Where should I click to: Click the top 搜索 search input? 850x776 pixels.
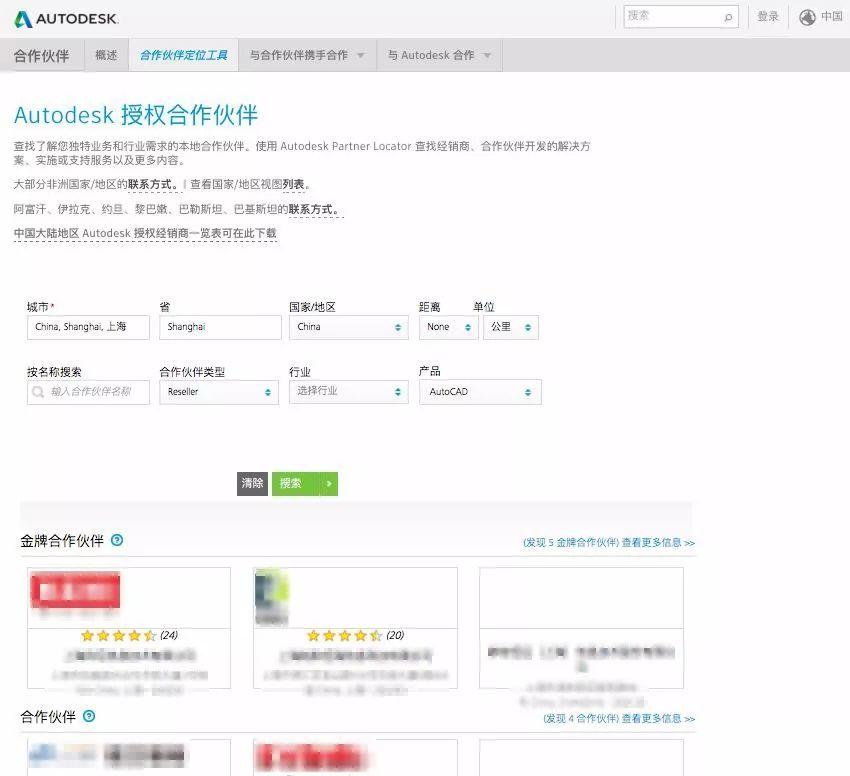click(x=681, y=17)
